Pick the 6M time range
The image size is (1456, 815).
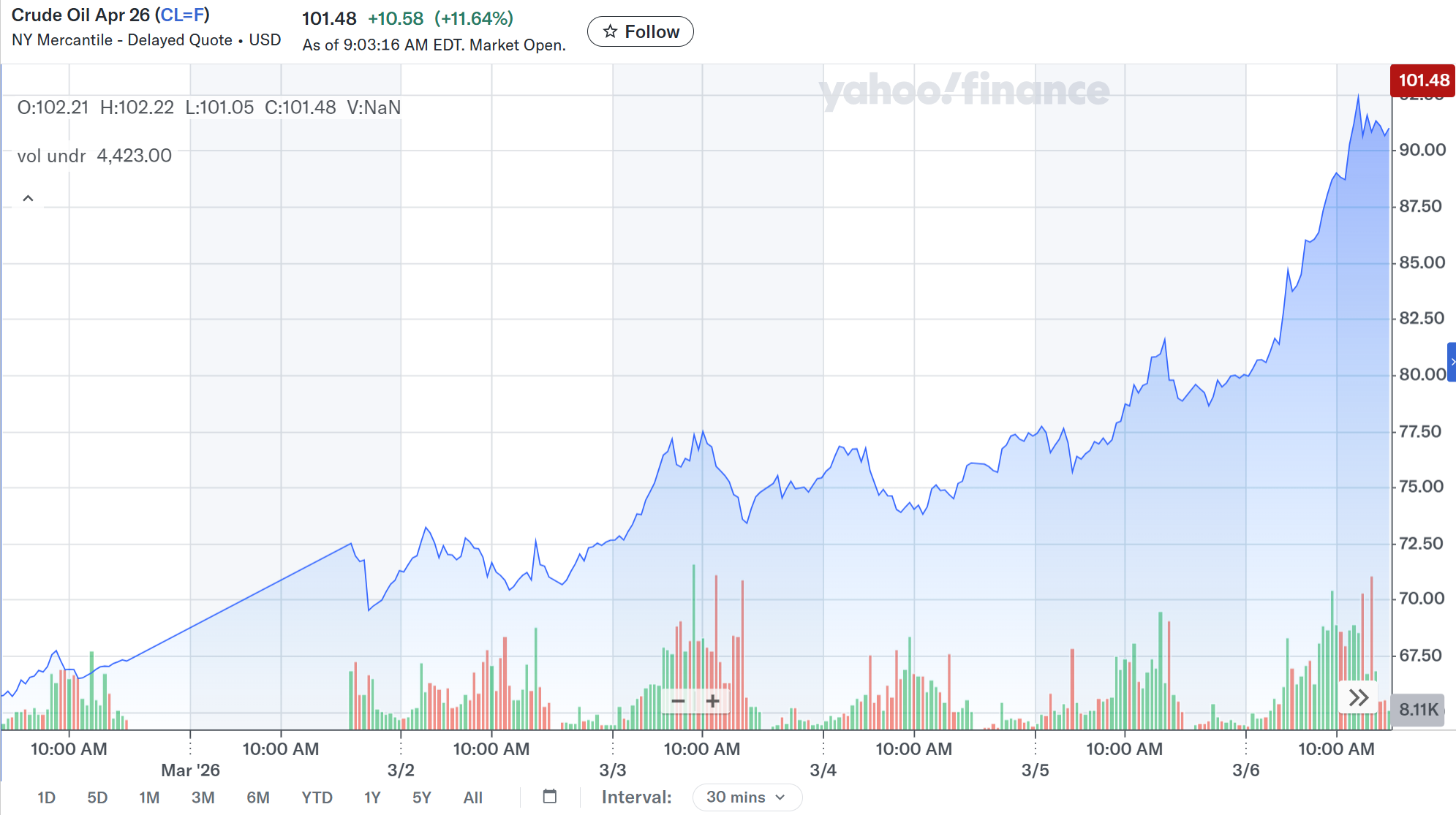(257, 797)
